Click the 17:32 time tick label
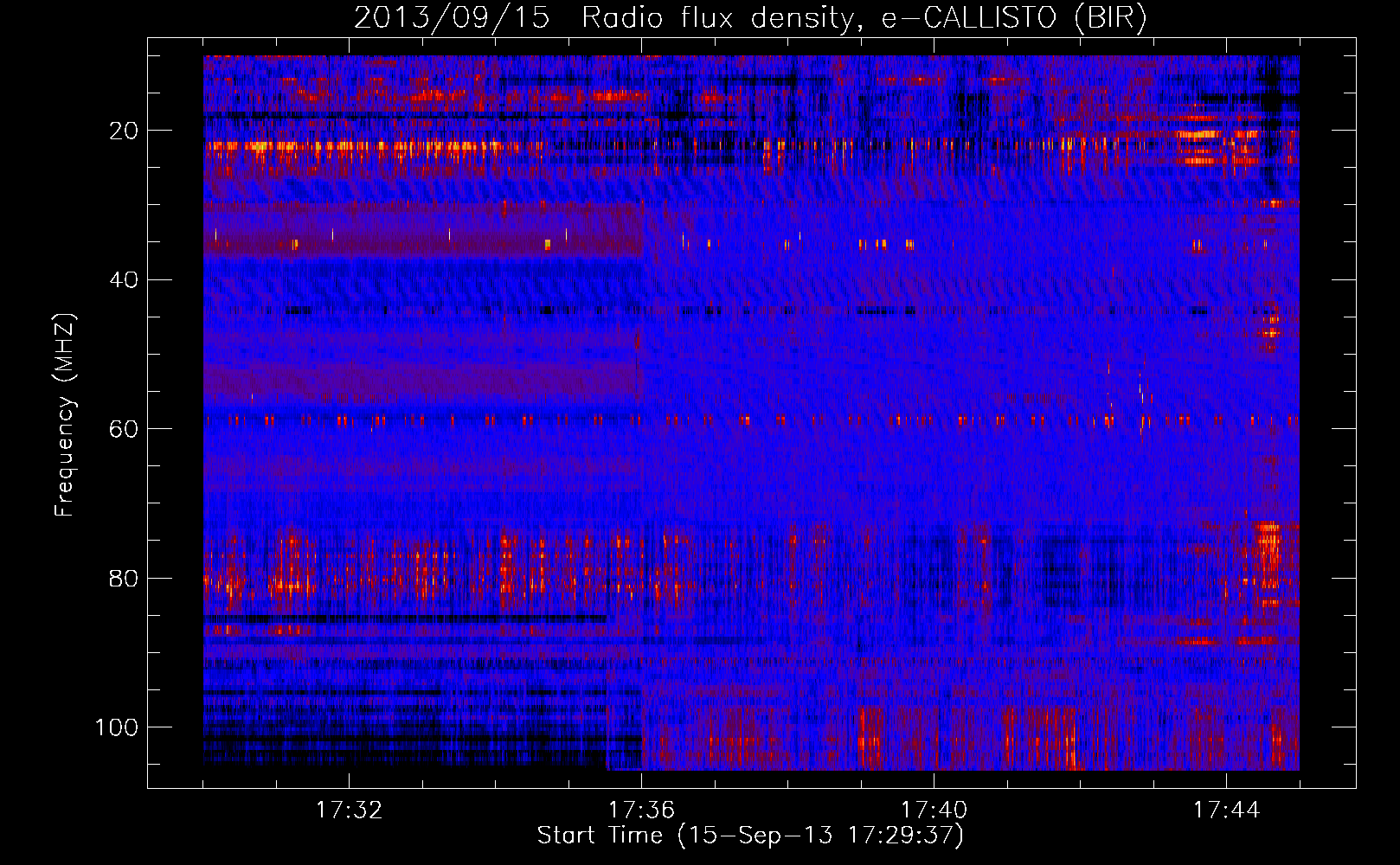Viewport: 1400px width, 865px height. pyautogui.click(x=349, y=811)
